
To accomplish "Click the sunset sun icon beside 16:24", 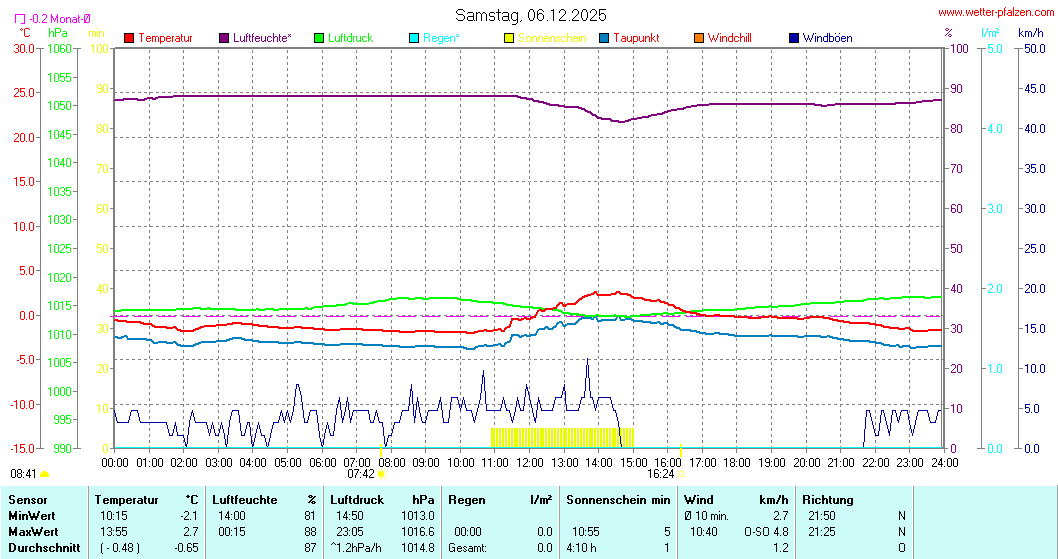I will coord(681,474).
